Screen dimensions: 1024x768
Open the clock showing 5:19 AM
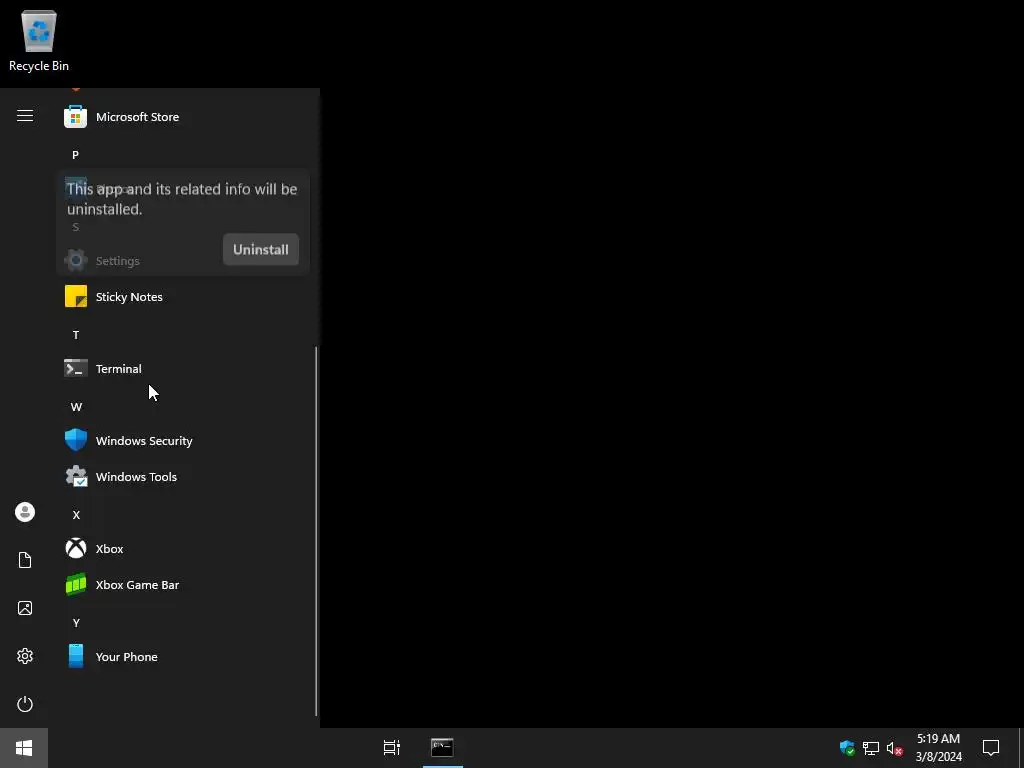[938, 748]
